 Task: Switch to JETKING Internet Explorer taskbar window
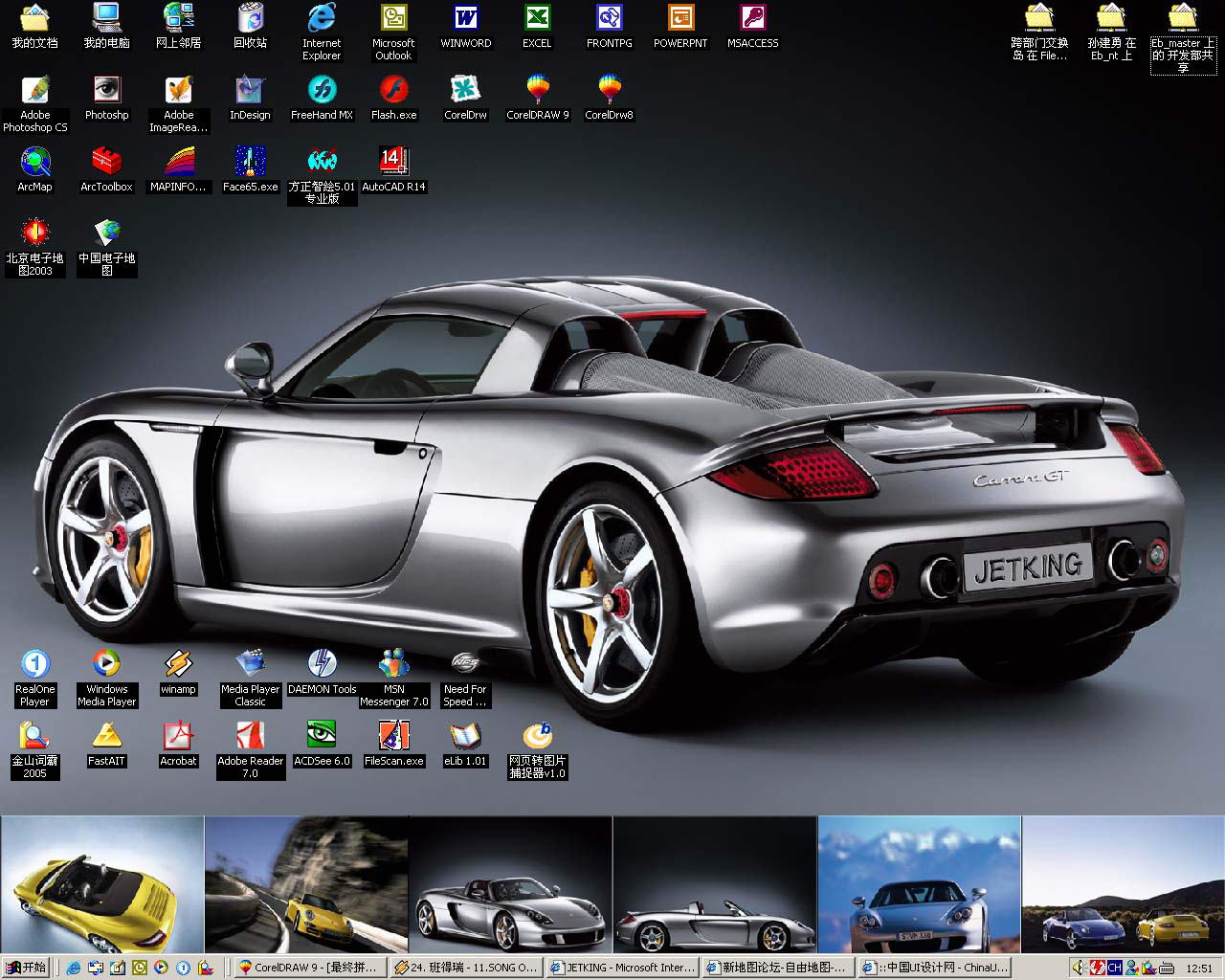coord(622,968)
